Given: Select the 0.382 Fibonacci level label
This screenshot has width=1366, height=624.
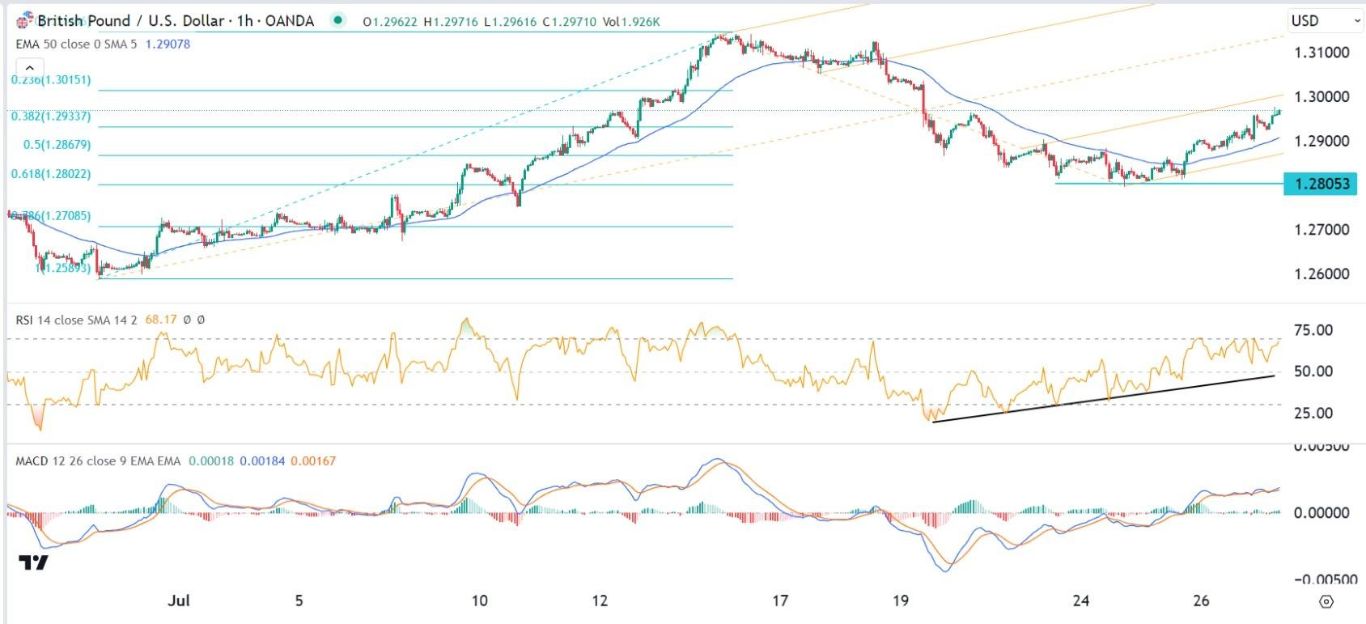Looking at the screenshot, I should [x=51, y=116].
